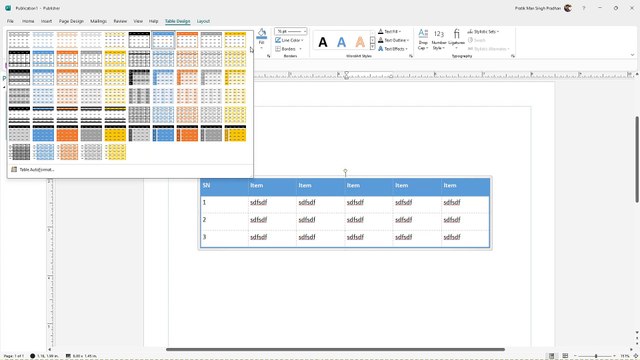Click the Line Color pen icon

click(x=278, y=40)
